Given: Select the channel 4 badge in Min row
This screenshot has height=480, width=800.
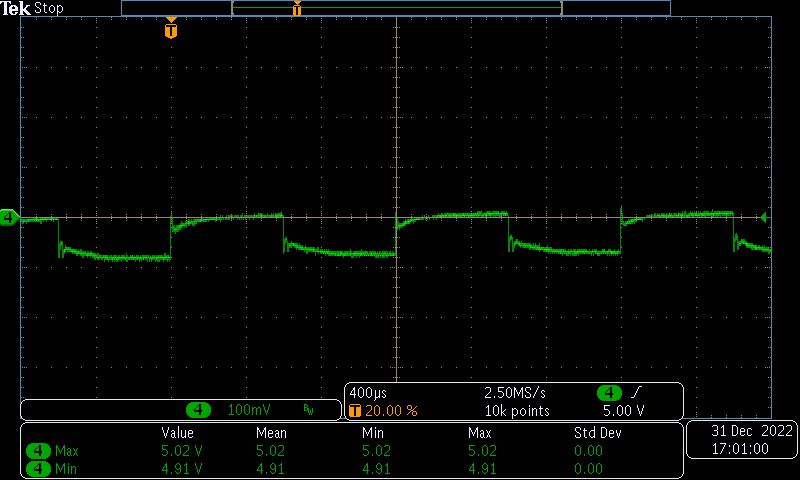Looking at the screenshot, I should pyautogui.click(x=39, y=468).
